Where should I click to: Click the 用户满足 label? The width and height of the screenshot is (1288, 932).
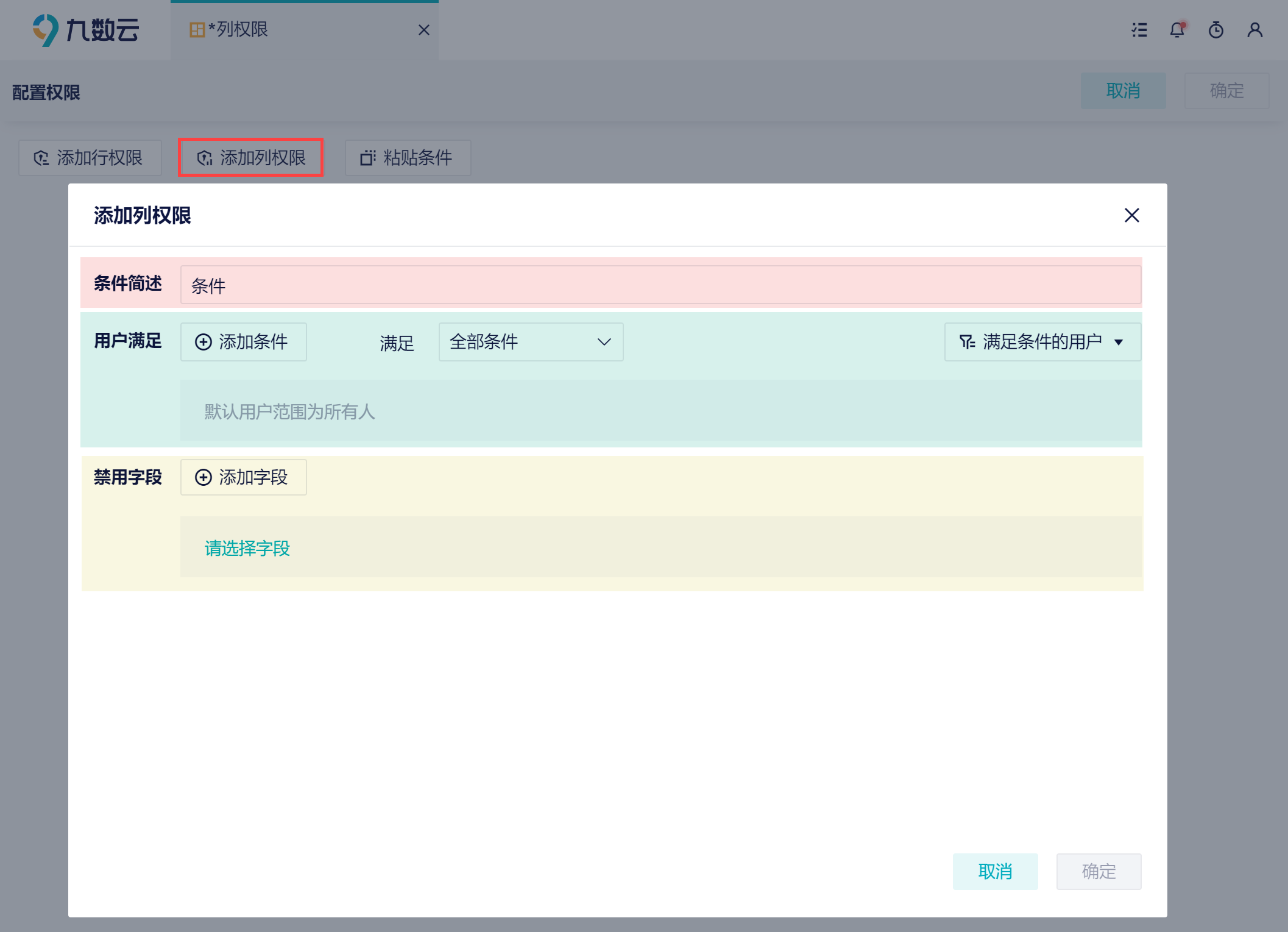tap(127, 341)
